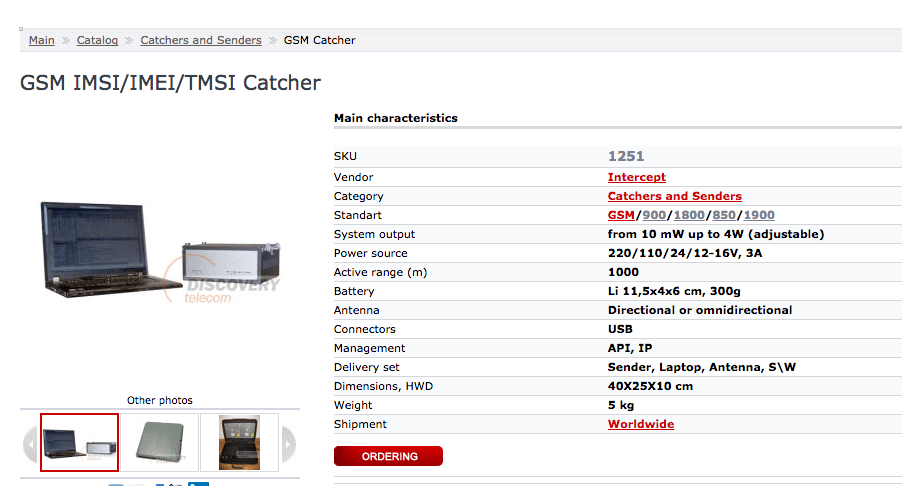Click the '5 kg' weight value
Image resolution: width=902 pixels, height=486 pixels.
(621, 405)
